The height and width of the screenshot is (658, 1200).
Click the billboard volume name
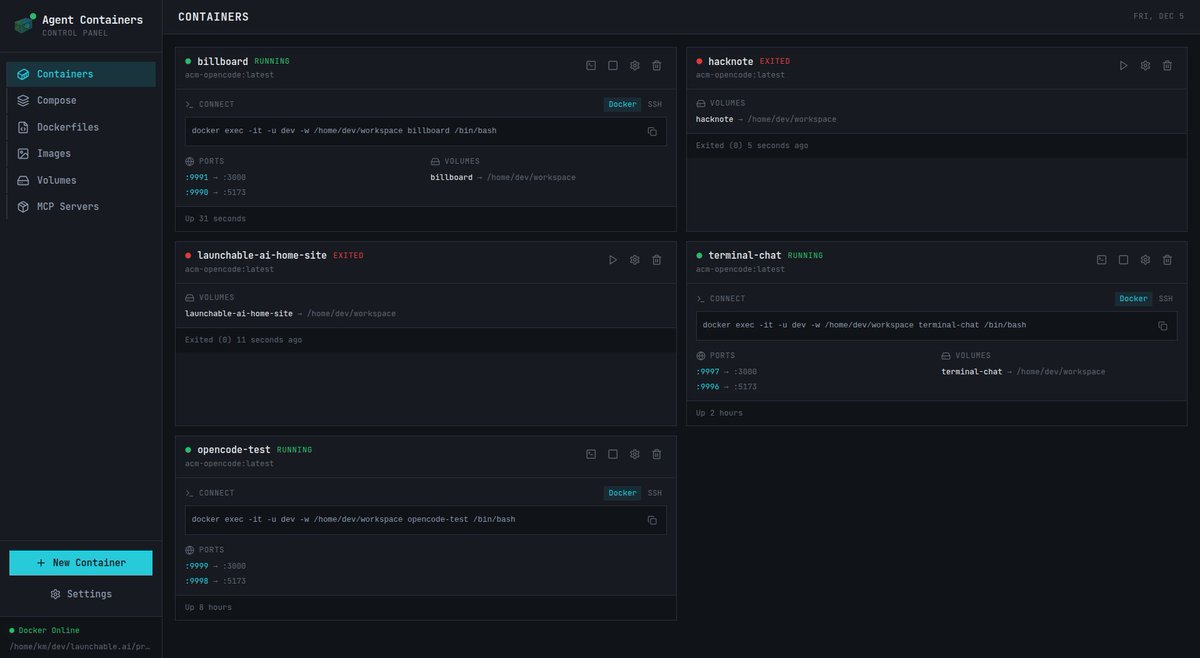[x=451, y=177]
